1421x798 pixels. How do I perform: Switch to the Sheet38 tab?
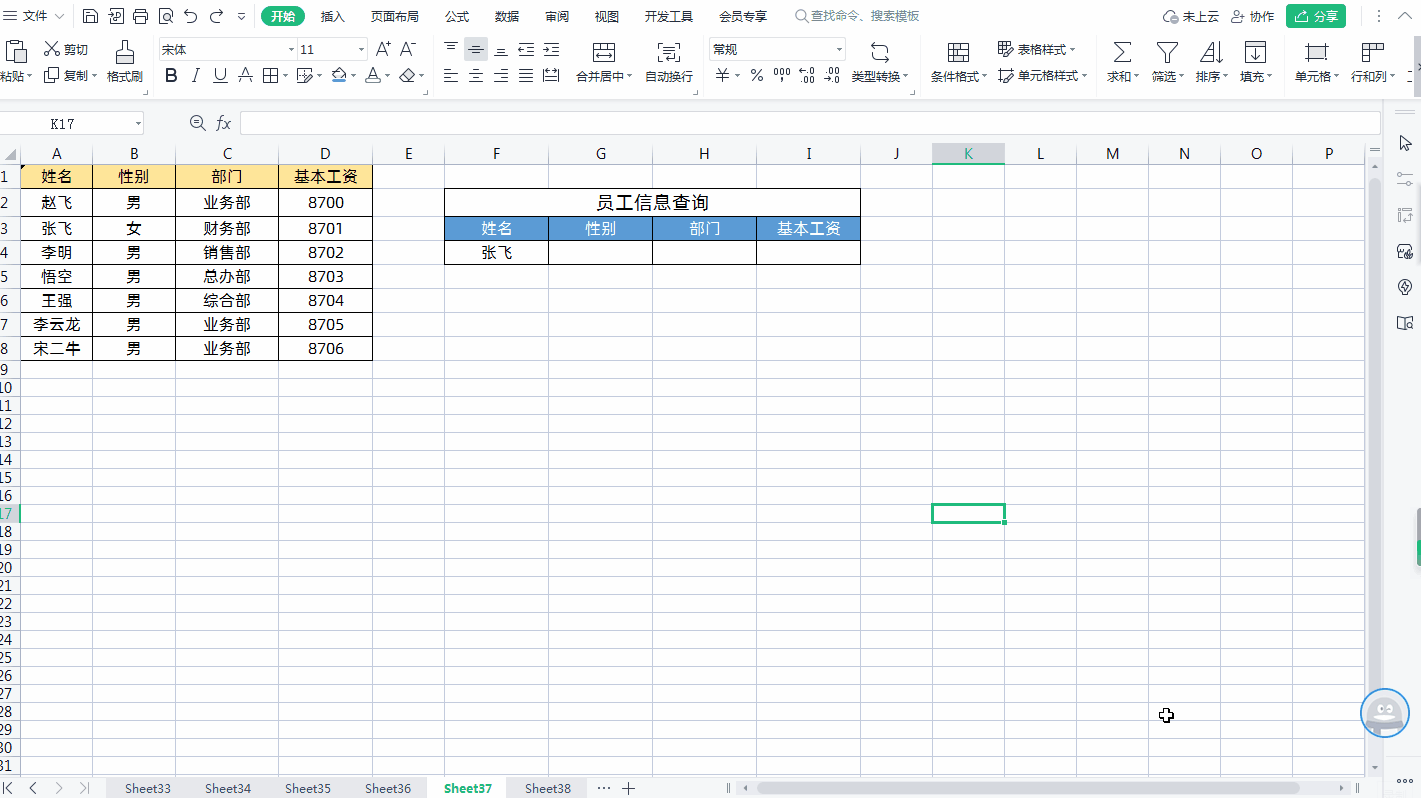[548, 788]
